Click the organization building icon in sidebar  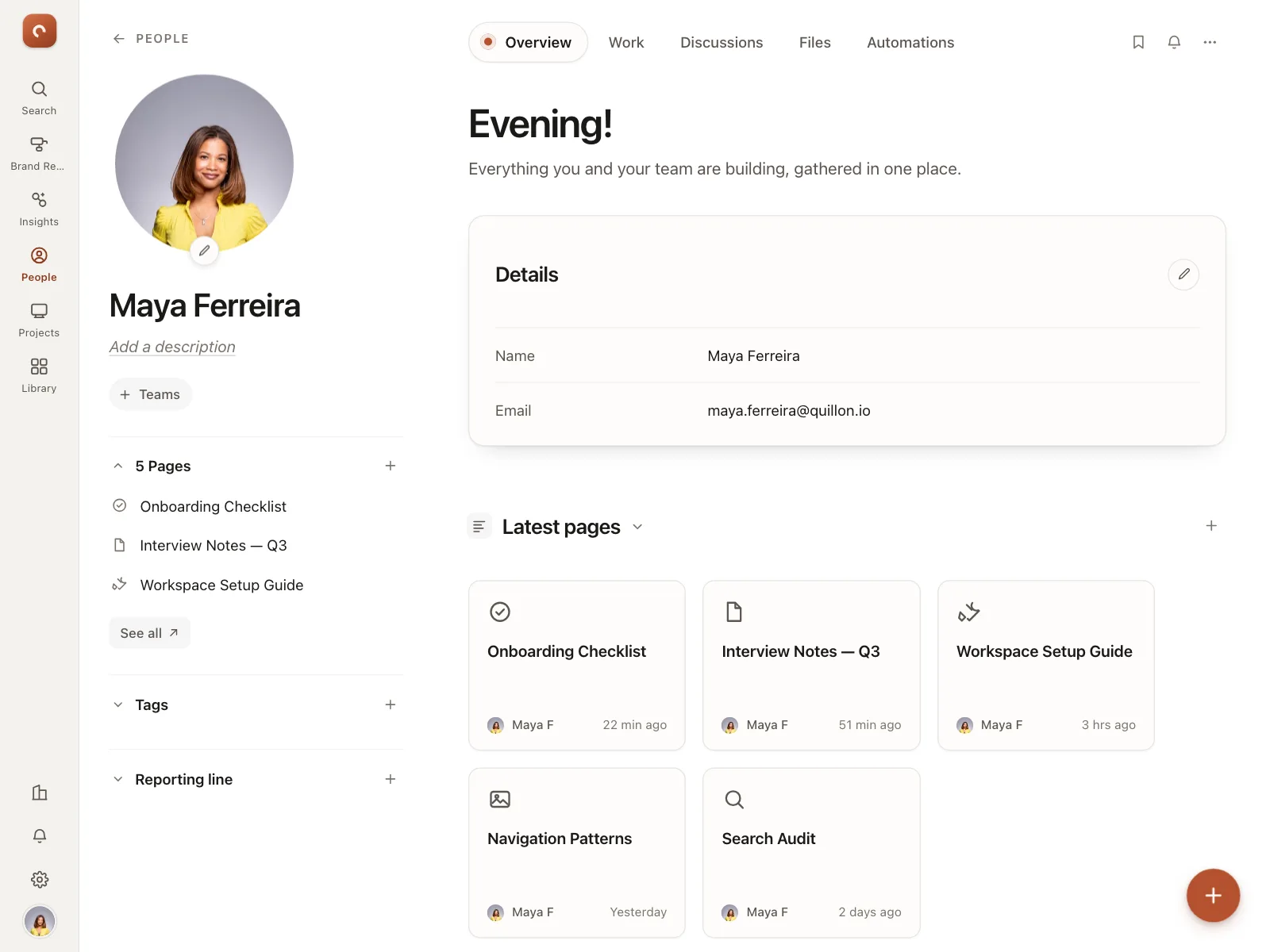point(40,793)
